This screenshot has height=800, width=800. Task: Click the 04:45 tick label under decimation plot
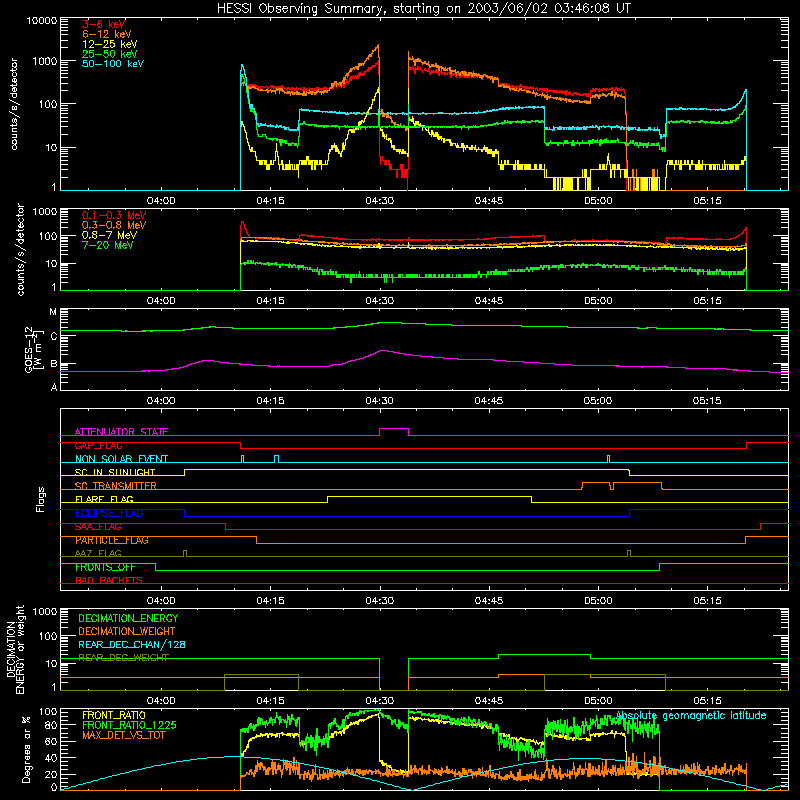click(489, 701)
